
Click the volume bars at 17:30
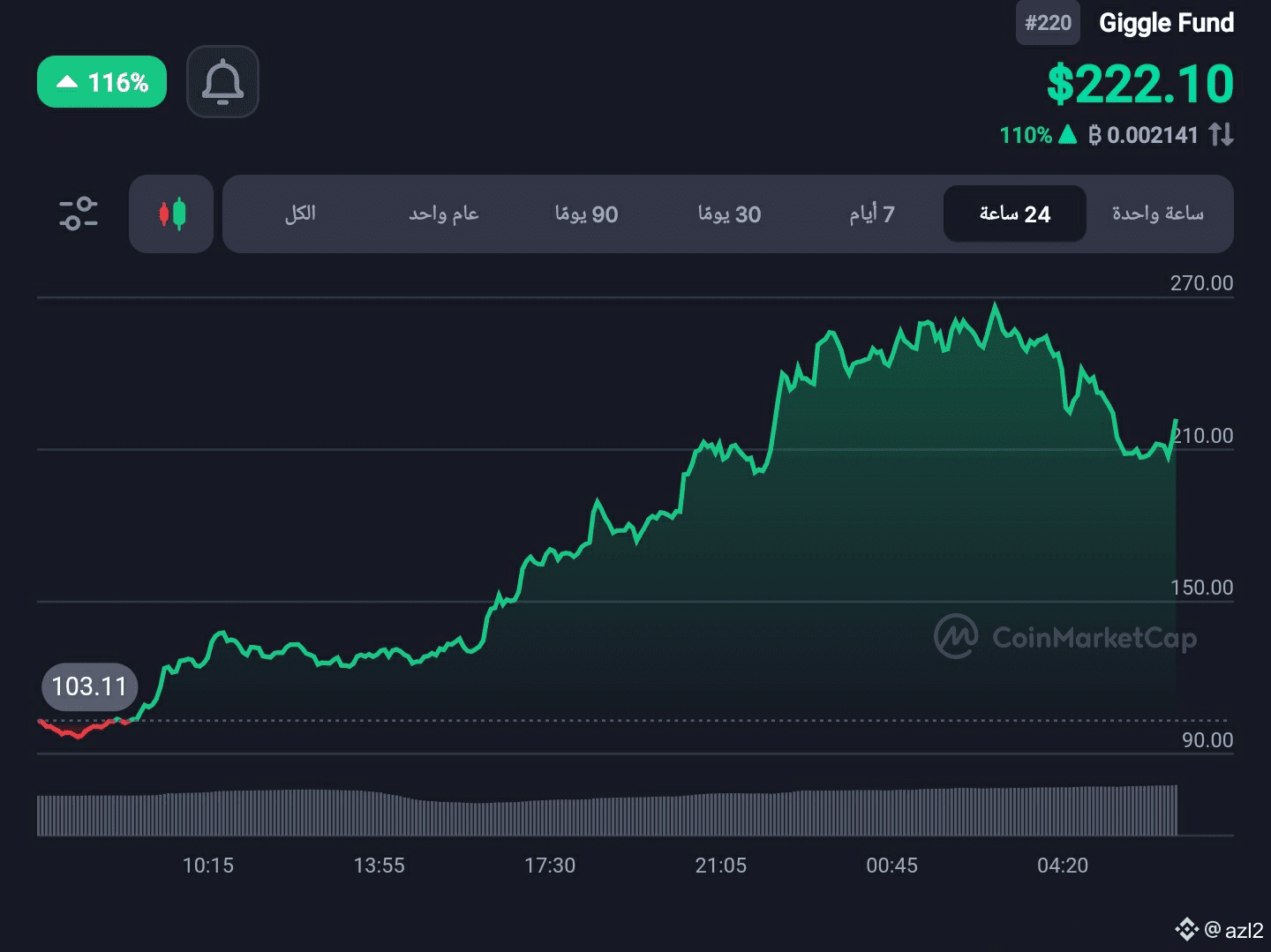pyautogui.click(x=550, y=817)
